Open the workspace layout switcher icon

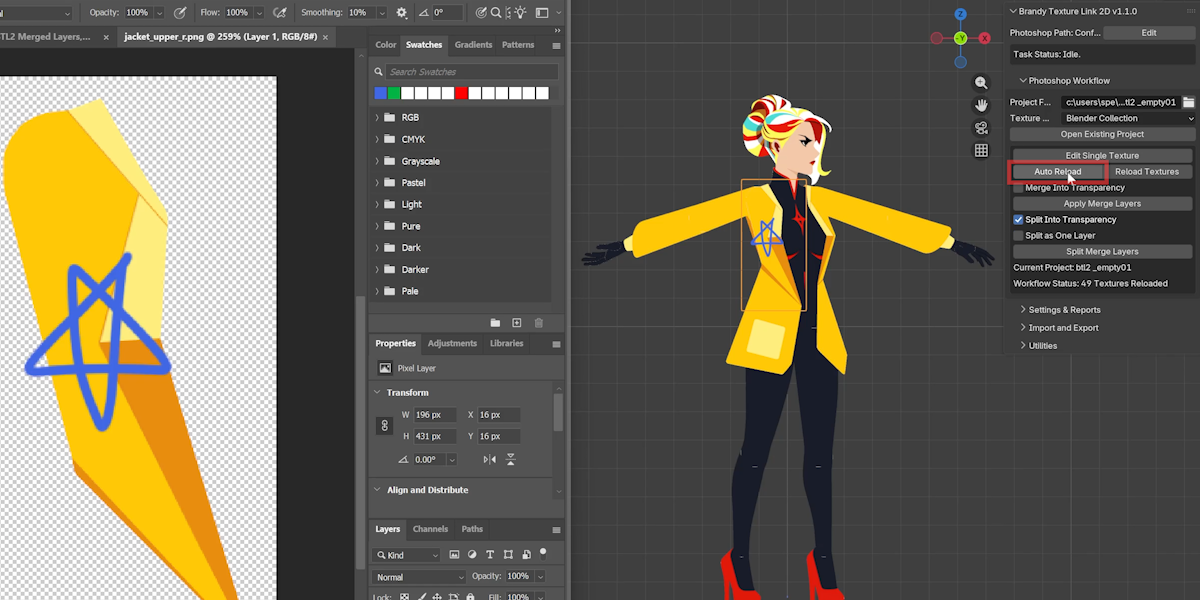coord(542,13)
